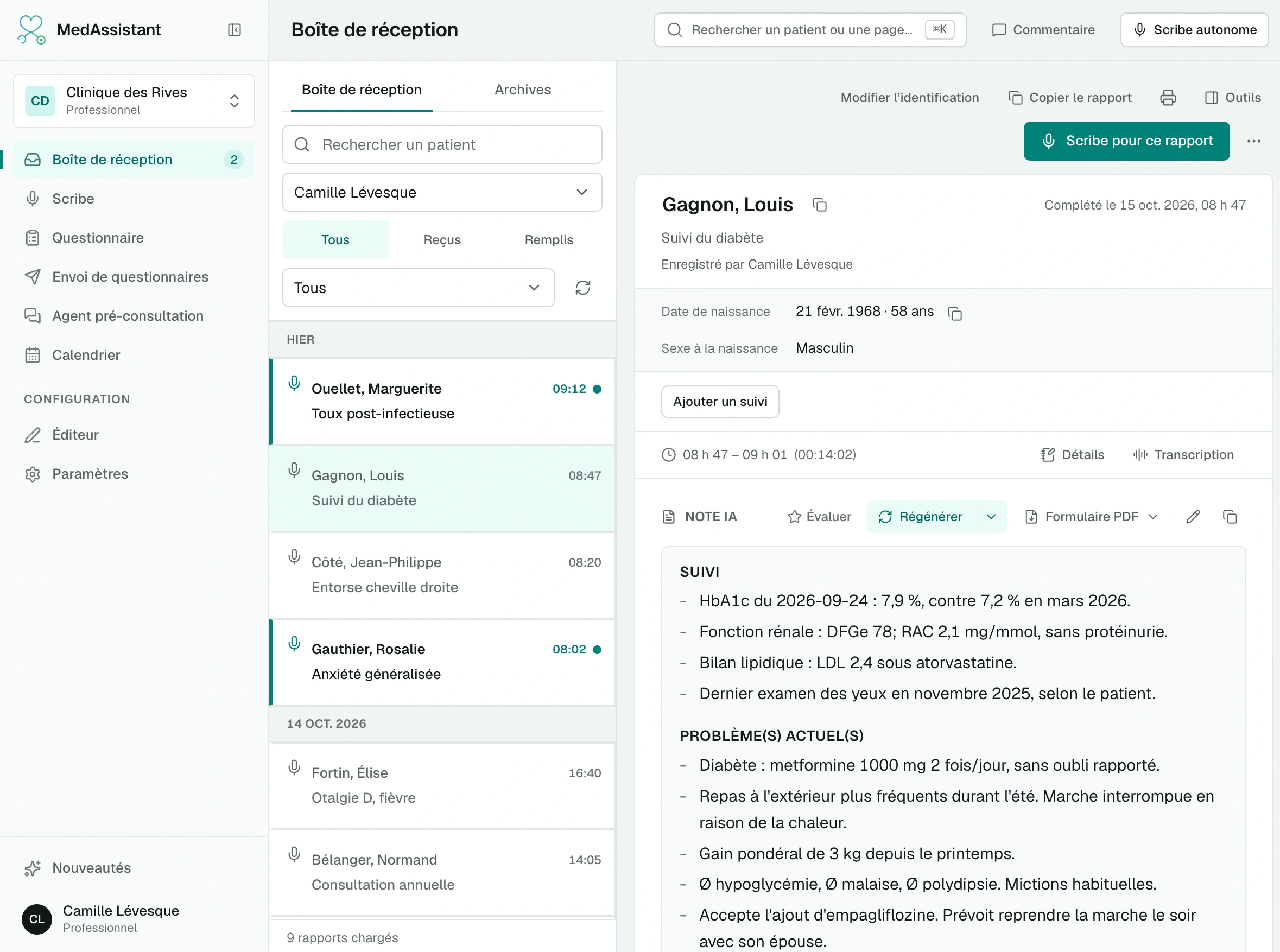The height and width of the screenshot is (952, 1280).
Task: Click Évaluer to rate the note
Action: tap(819, 517)
